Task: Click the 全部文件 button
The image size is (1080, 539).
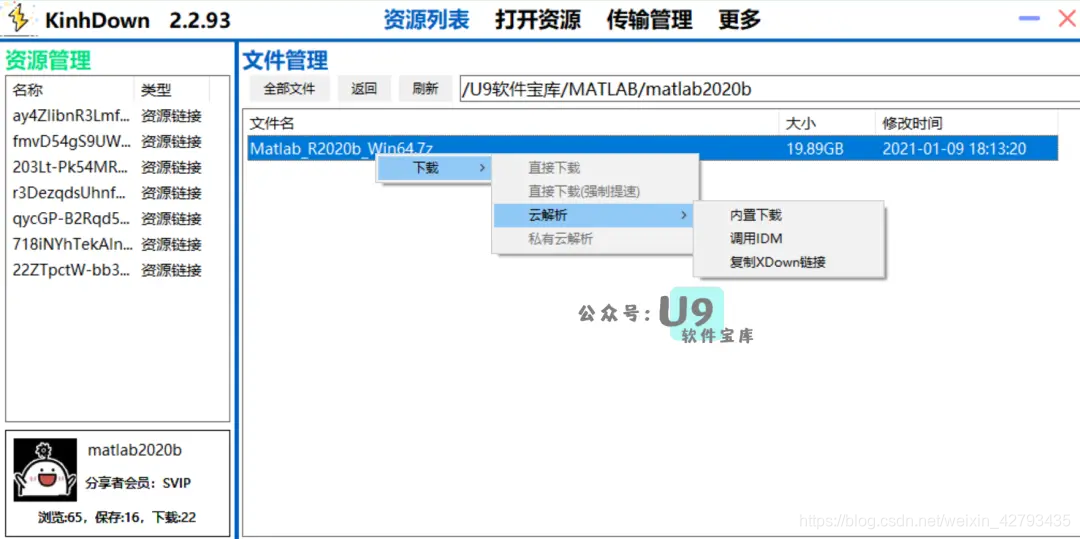Action: click(289, 89)
